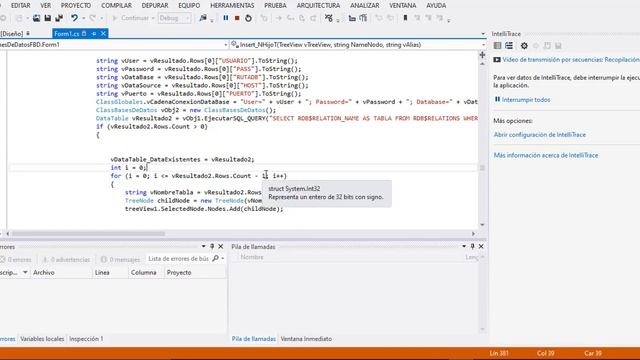Image resolution: width=640 pixels, height=360 pixels.
Task: Click the Step Out icon
Action: (313, 18)
